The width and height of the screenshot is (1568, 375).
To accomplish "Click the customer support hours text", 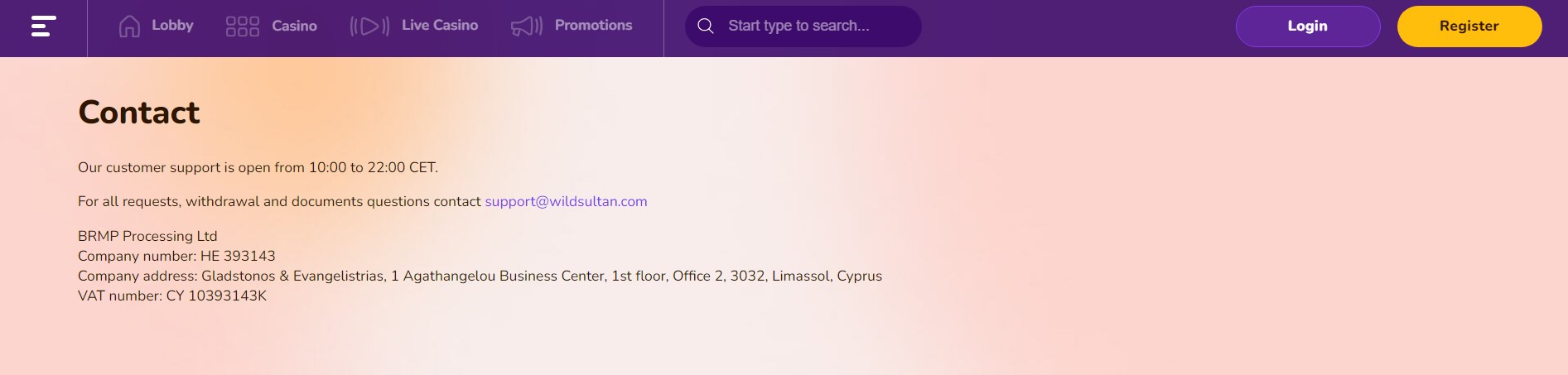I will click(x=258, y=167).
